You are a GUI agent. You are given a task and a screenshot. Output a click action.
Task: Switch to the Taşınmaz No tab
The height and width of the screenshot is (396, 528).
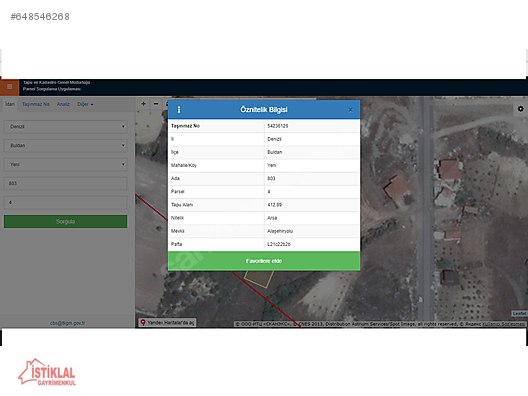36,104
